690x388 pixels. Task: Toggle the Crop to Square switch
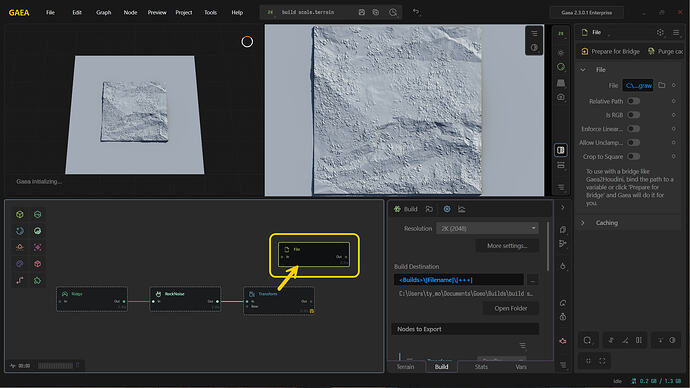[x=634, y=157]
